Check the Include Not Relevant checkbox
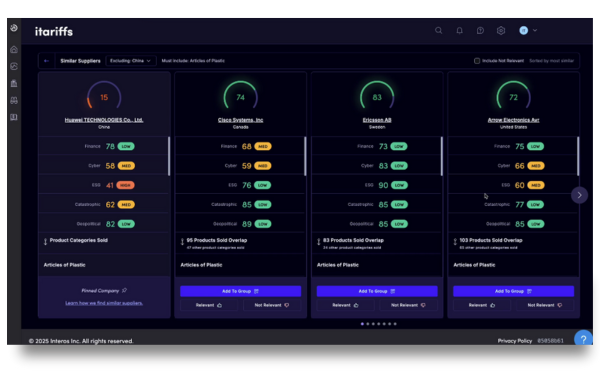The image size is (600, 375). (x=477, y=61)
